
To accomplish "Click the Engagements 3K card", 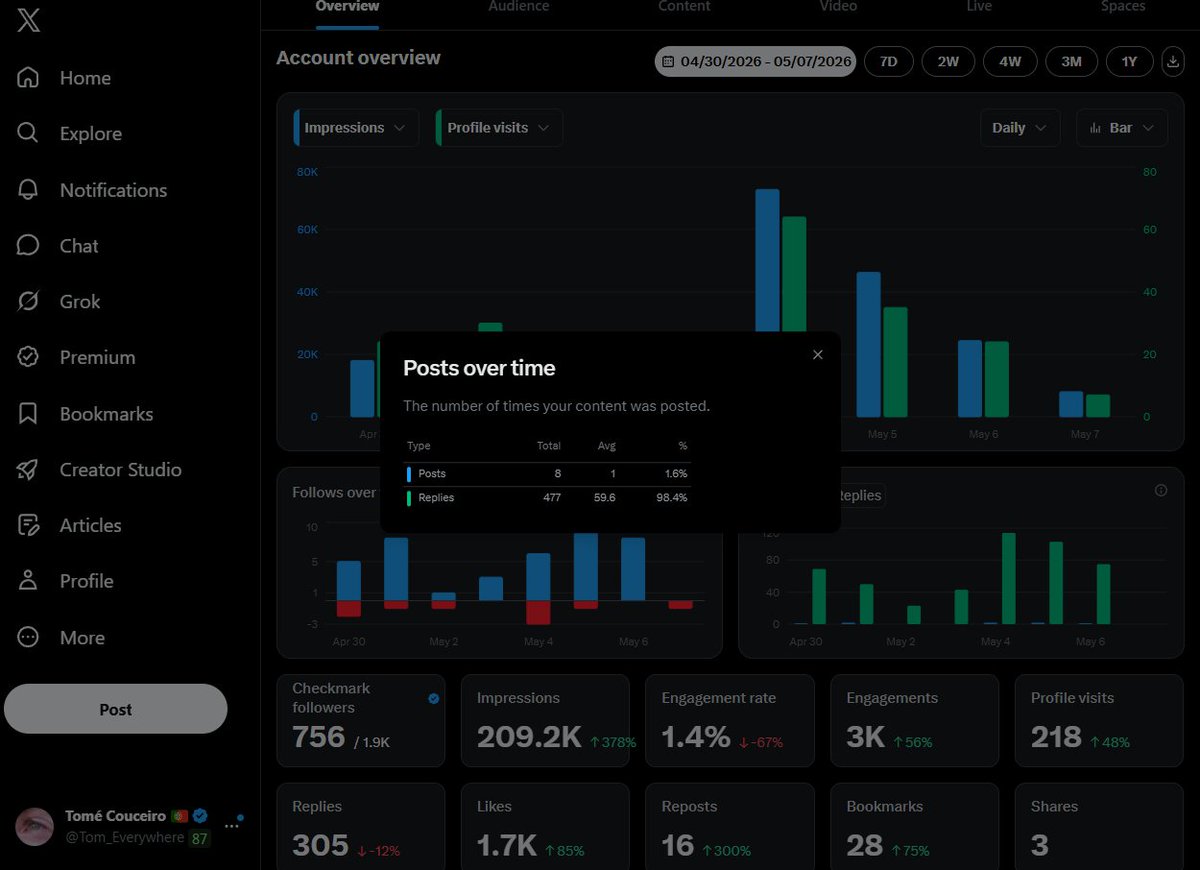I will click(914, 720).
